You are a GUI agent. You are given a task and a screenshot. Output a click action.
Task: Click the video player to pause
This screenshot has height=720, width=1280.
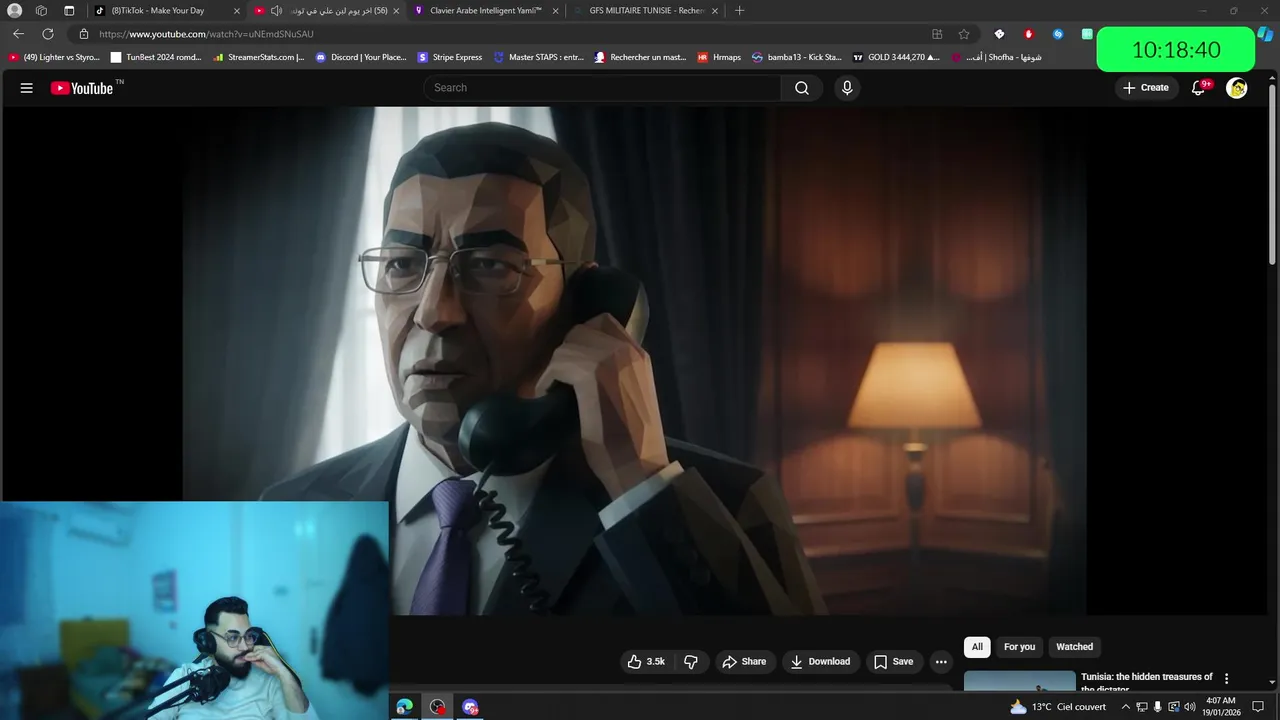[634, 360]
